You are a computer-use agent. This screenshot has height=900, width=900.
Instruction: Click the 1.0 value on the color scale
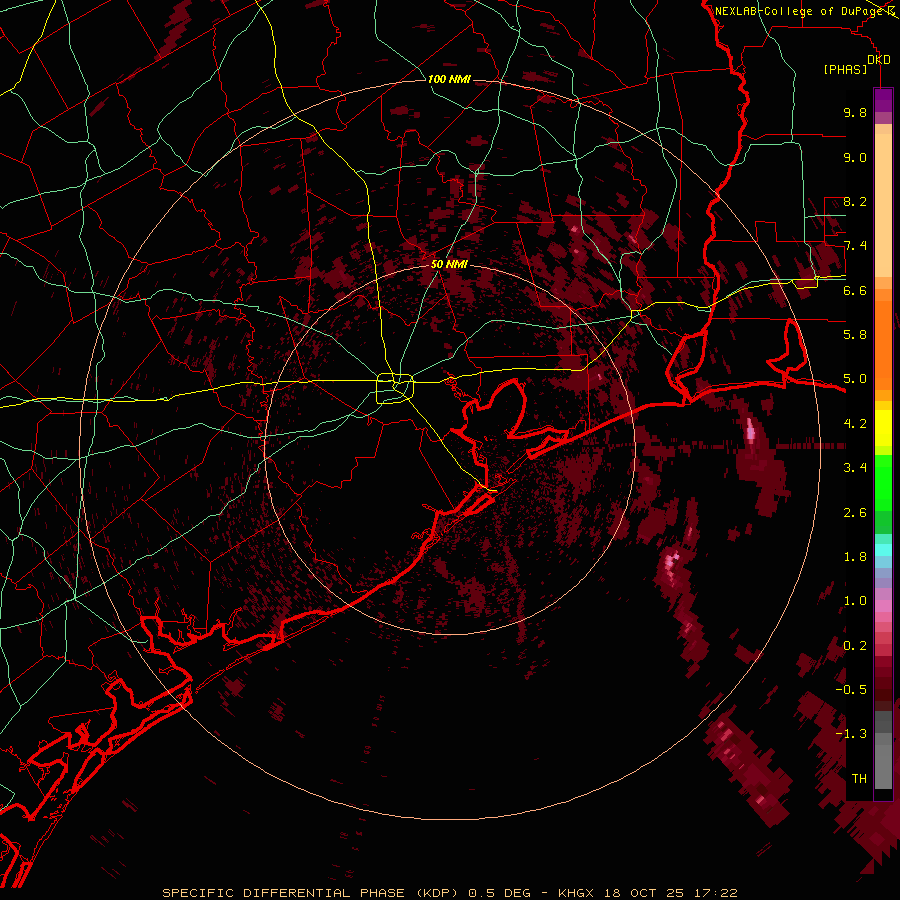[x=855, y=601]
